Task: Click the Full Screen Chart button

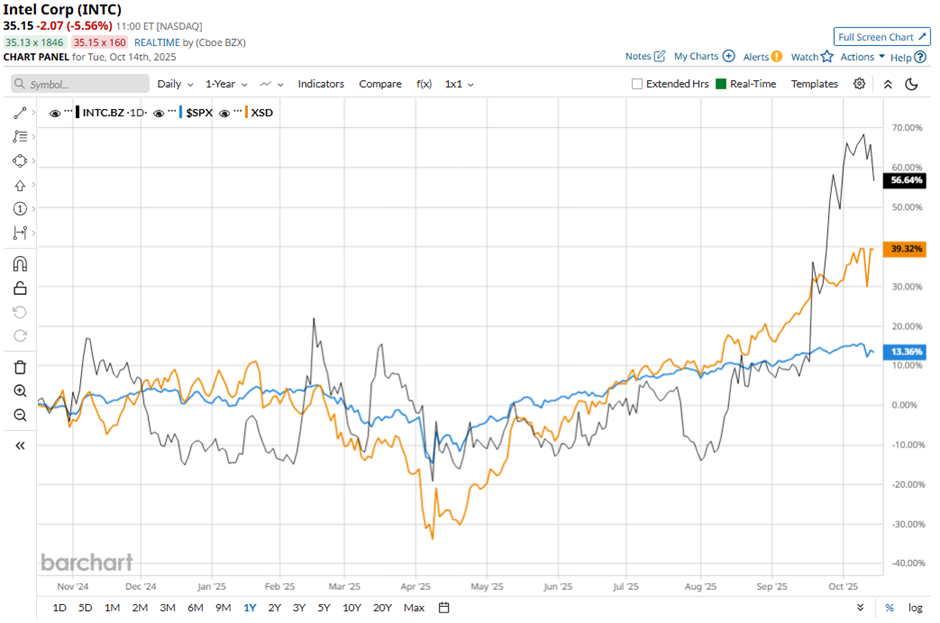Action: [x=882, y=36]
